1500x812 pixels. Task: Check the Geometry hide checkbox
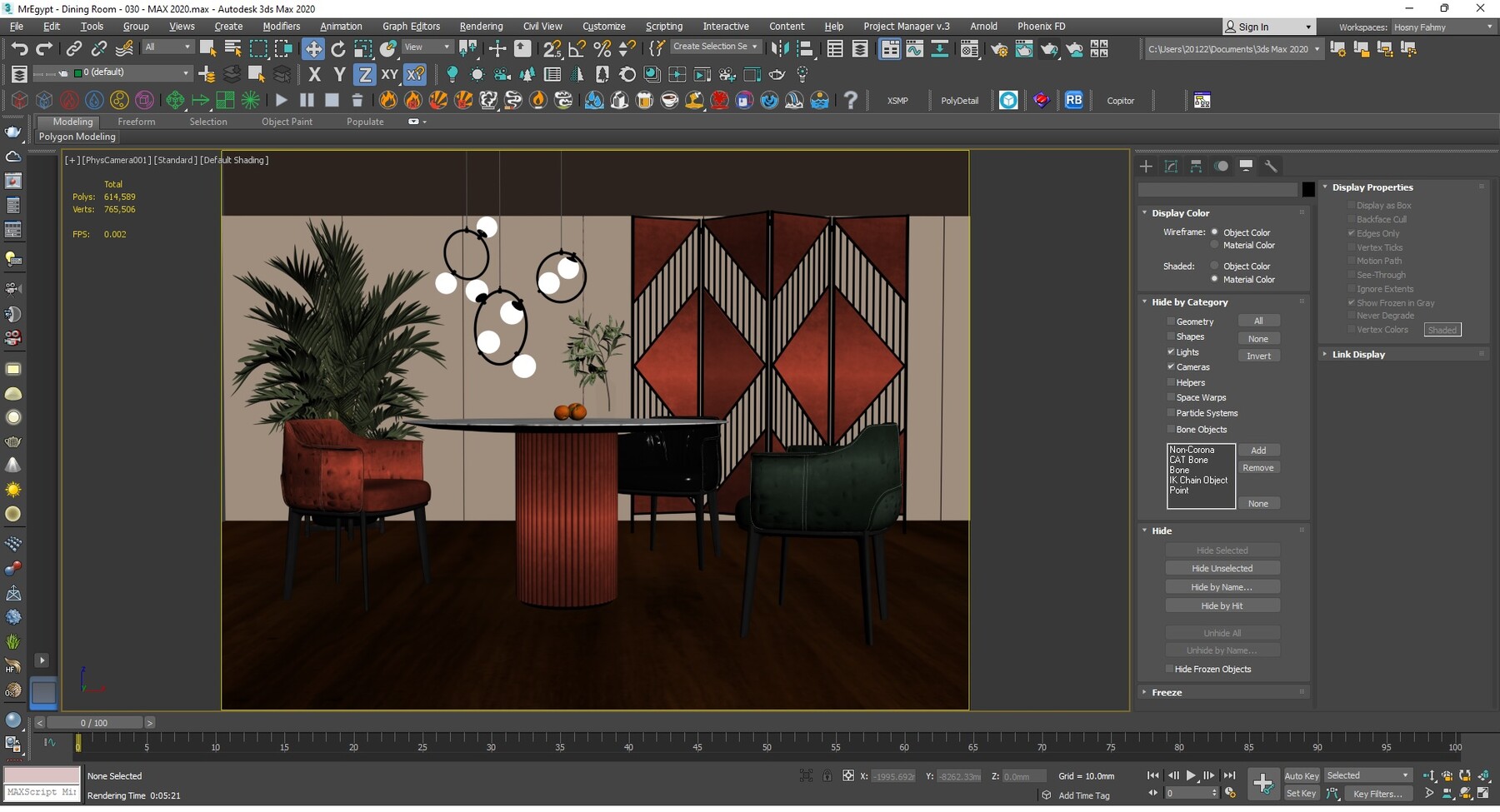(1171, 321)
